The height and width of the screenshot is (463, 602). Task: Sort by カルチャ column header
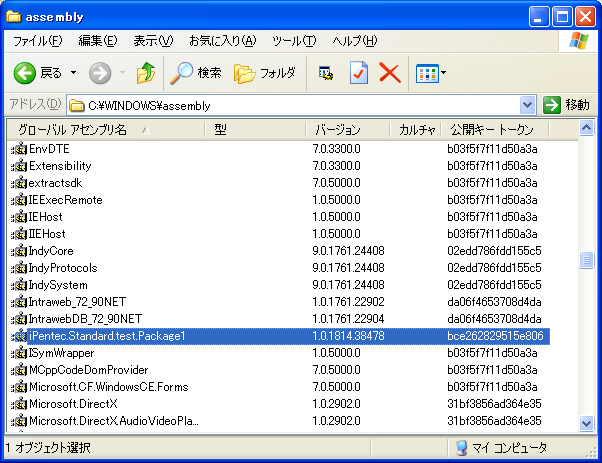[x=415, y=130]
